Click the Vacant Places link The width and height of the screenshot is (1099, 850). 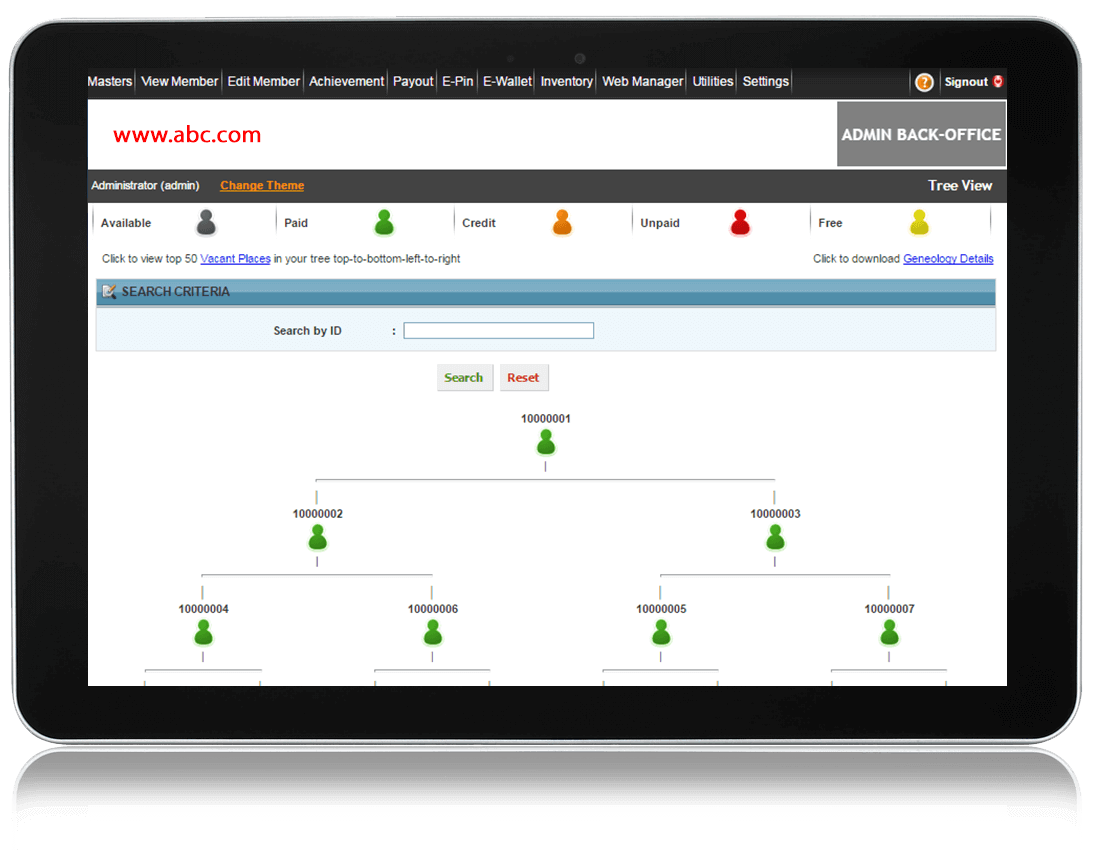point(235,258)
